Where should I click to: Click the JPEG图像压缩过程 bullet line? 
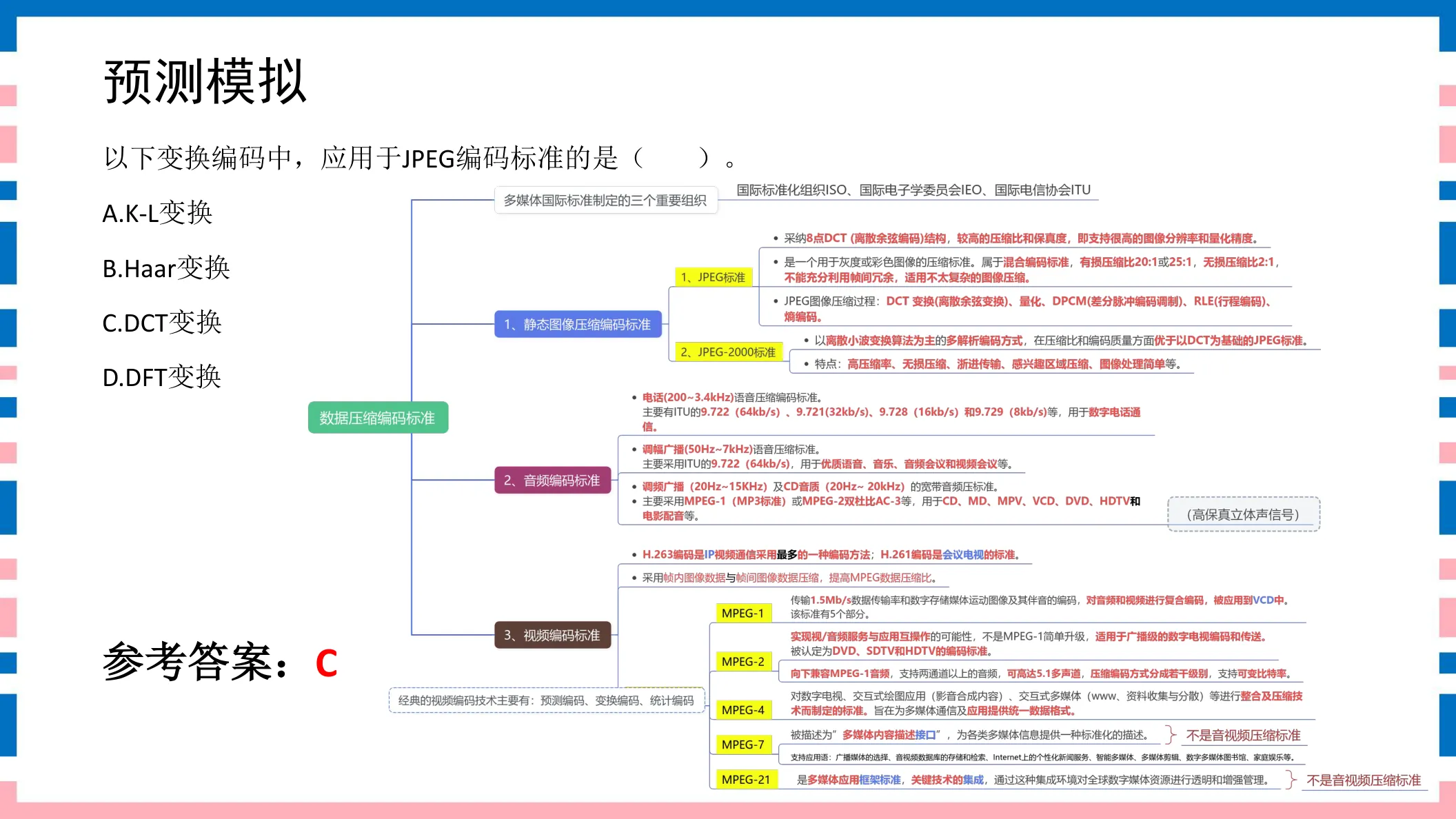pyautogui.click(x=1023, y=309)
